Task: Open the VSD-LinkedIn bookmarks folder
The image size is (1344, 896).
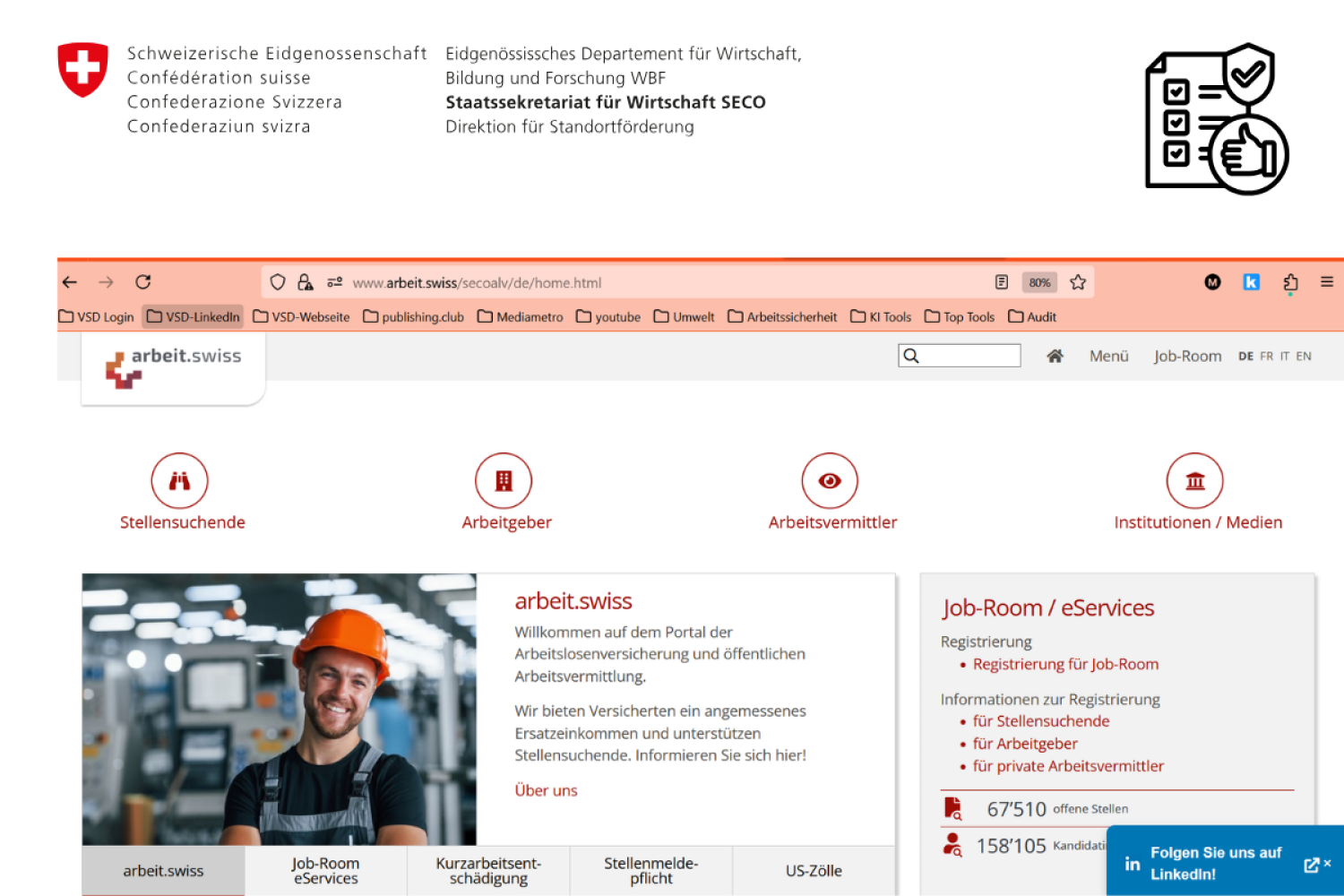Action: click(194, 317)
